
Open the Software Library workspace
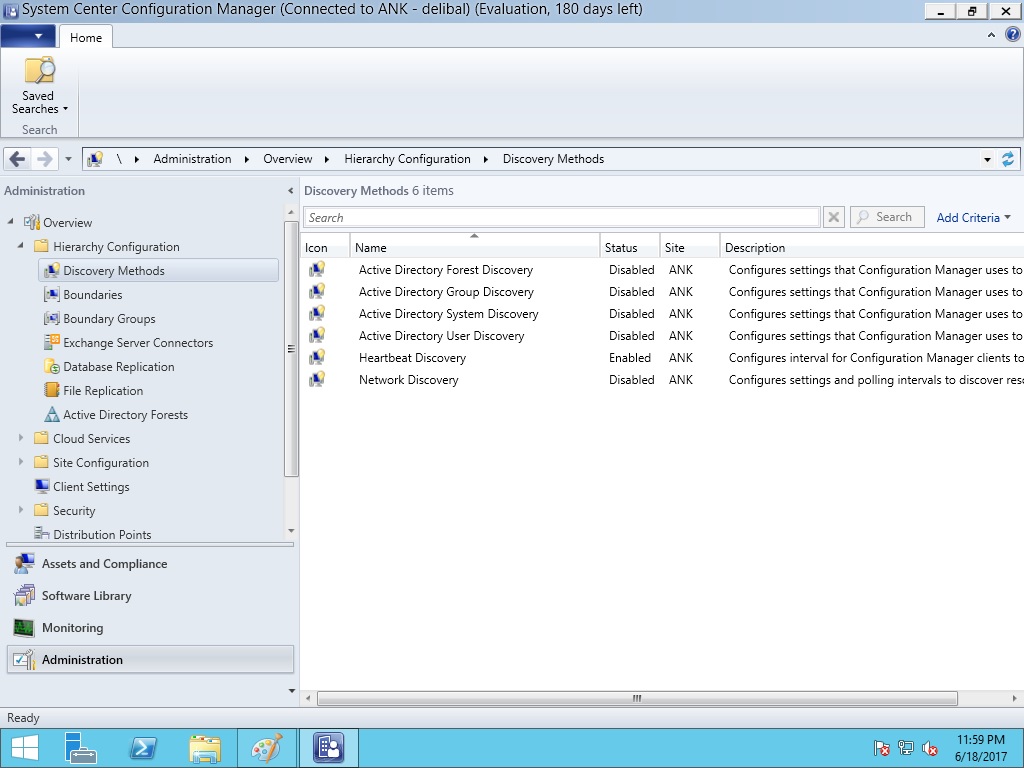coord(86,596)
